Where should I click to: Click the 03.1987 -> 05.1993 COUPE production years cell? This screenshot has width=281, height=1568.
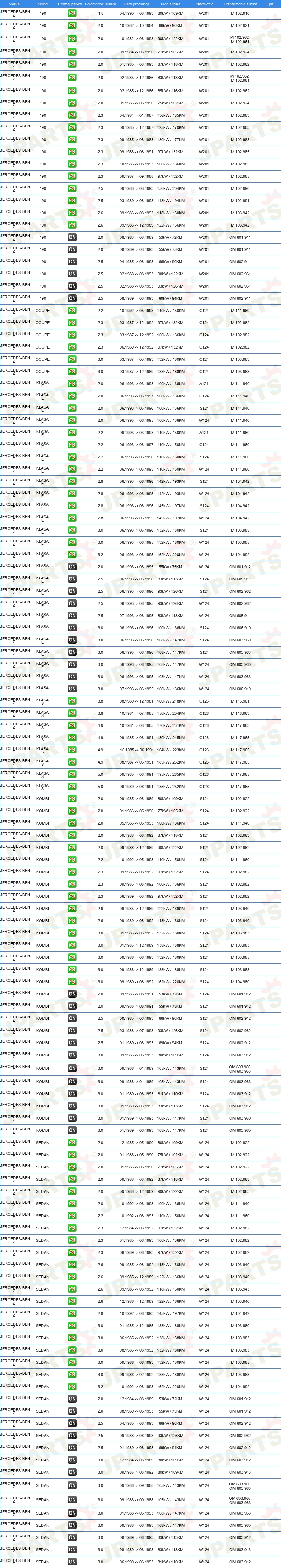(137, 359)
